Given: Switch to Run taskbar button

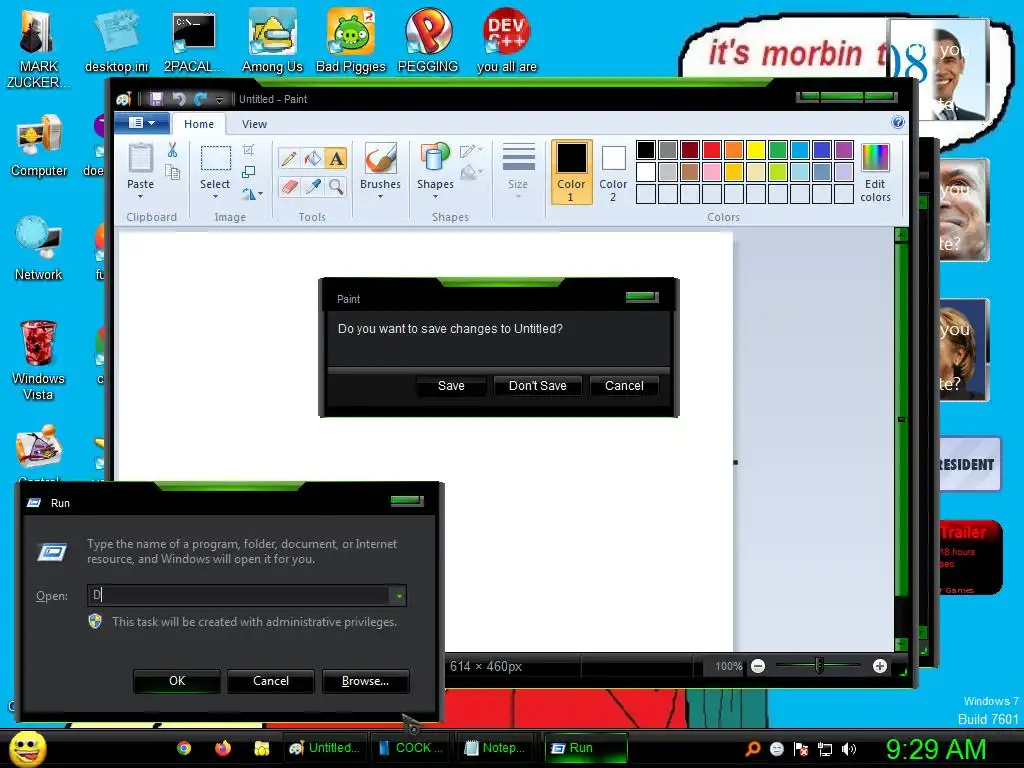Looking at the screenshot, I should [x=586, y=748].
